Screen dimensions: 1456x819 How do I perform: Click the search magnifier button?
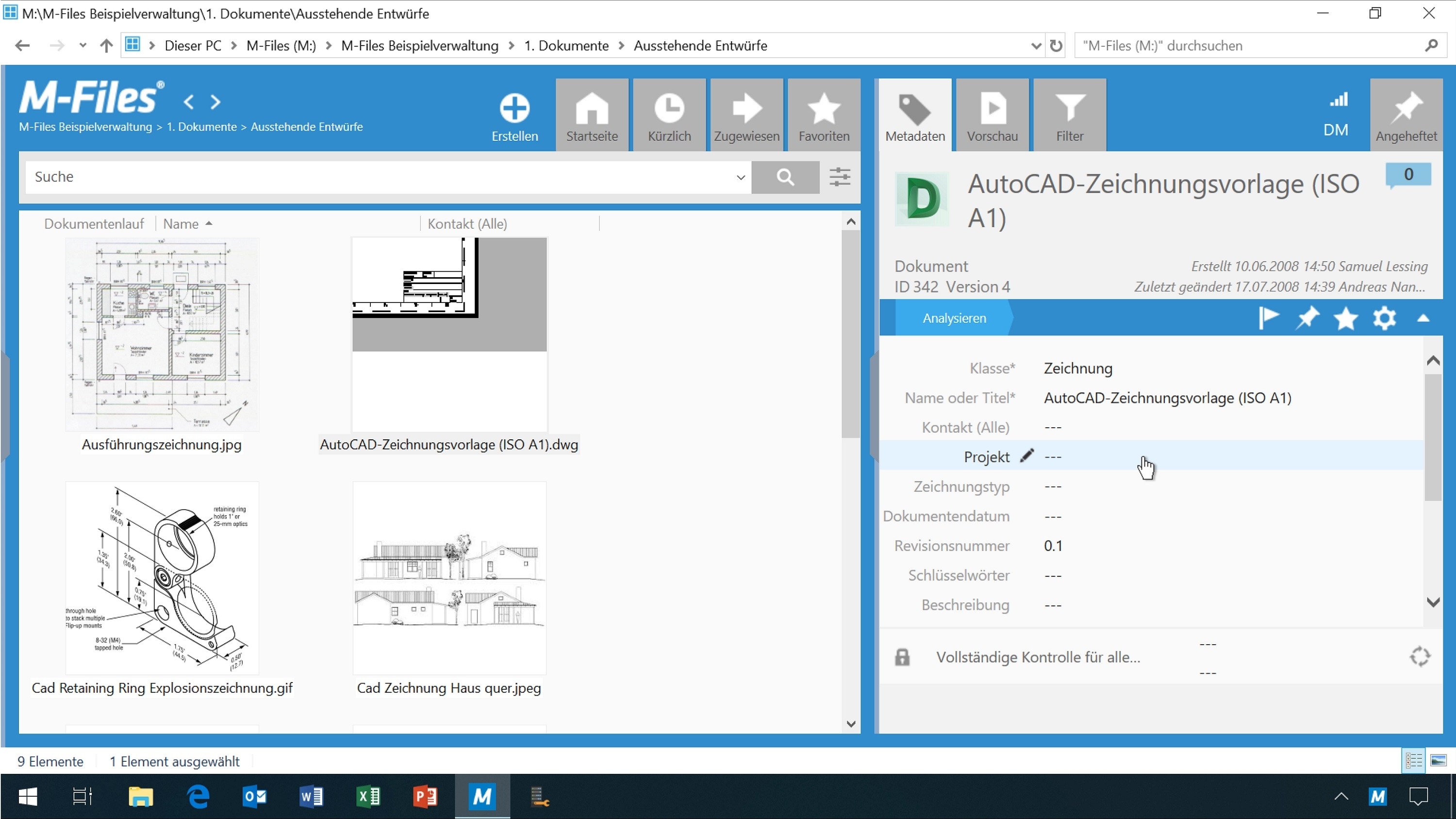(x=785, y=177)
